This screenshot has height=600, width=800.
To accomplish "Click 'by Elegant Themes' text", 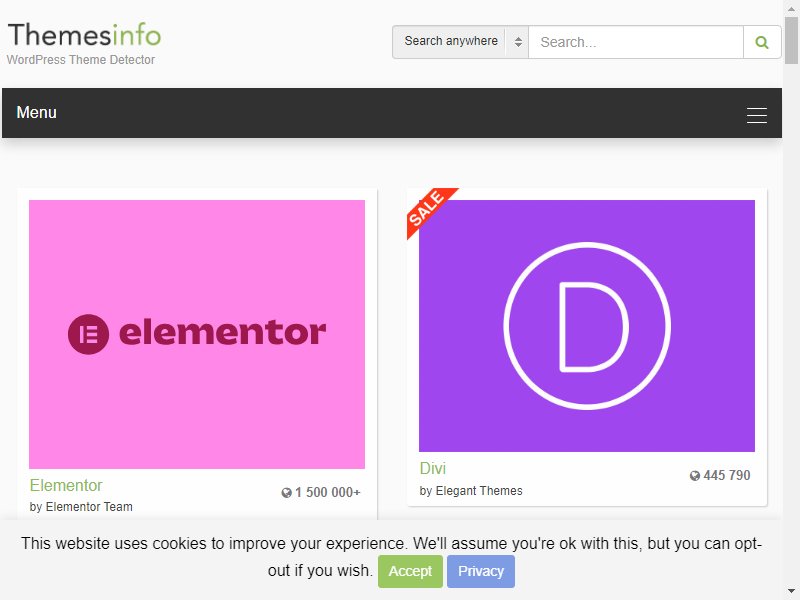I will pos(471,491).
